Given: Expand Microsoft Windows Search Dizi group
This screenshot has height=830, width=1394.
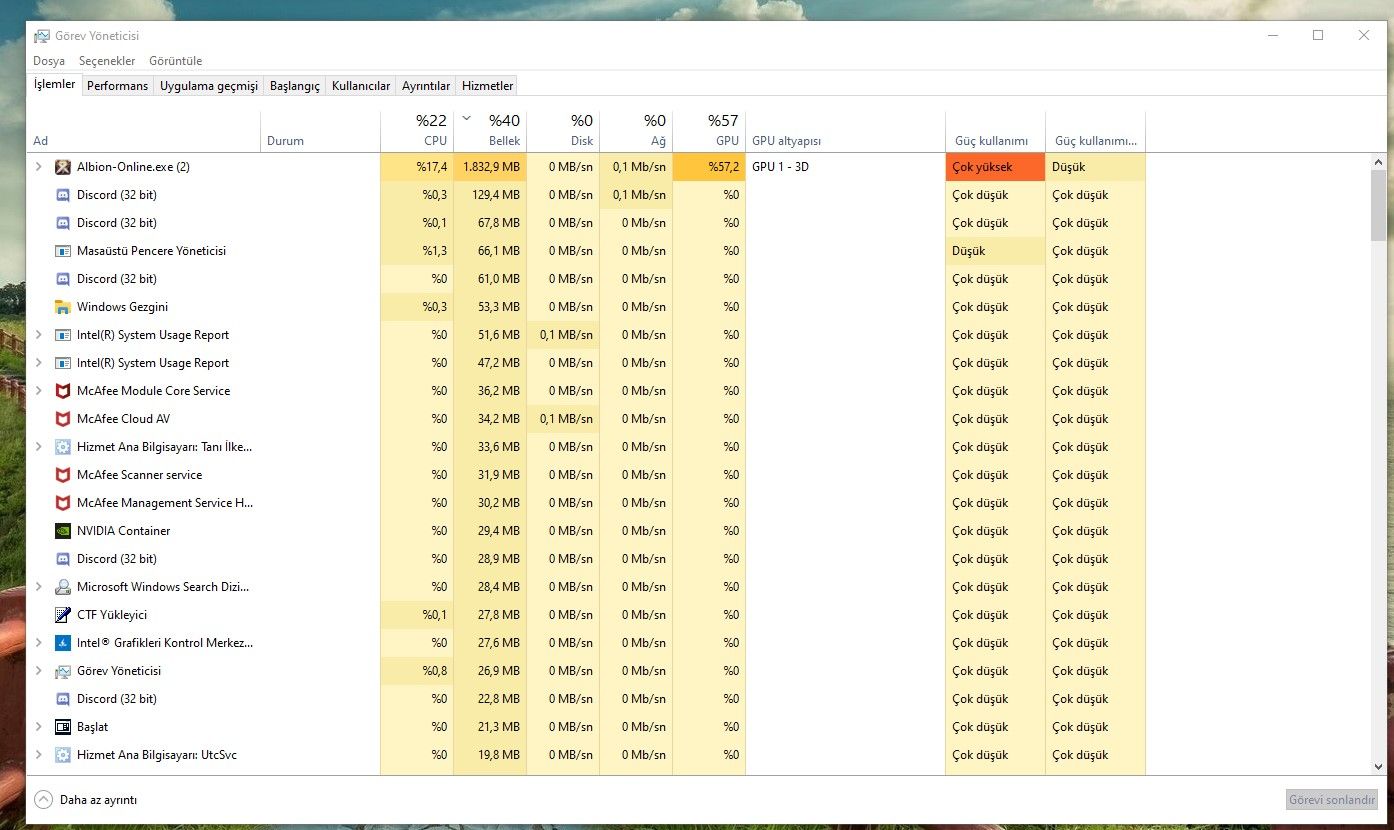Looking at the screenshot, I should [39, 587].
